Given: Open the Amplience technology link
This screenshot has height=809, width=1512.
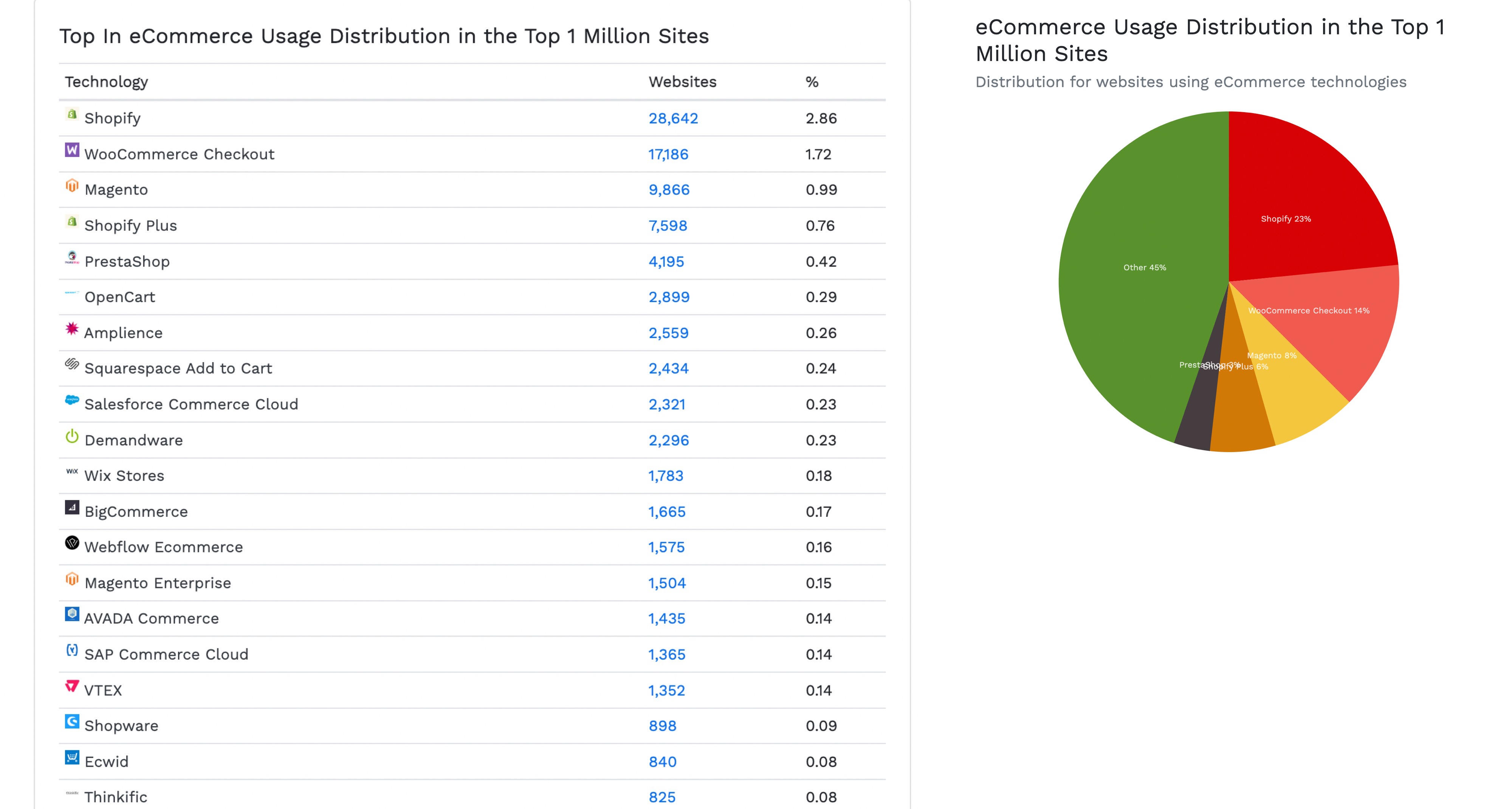Looking at the screenshot, I should [123, 333].
